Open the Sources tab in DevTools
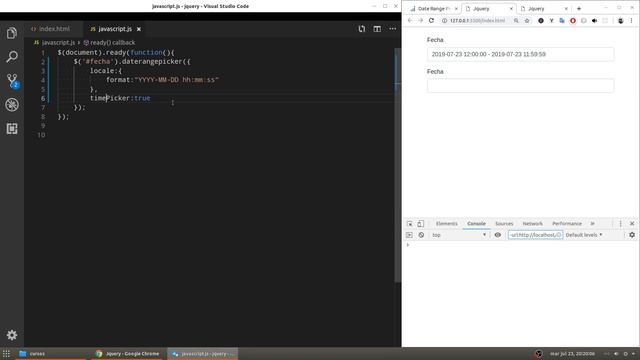 coord(504,224)
